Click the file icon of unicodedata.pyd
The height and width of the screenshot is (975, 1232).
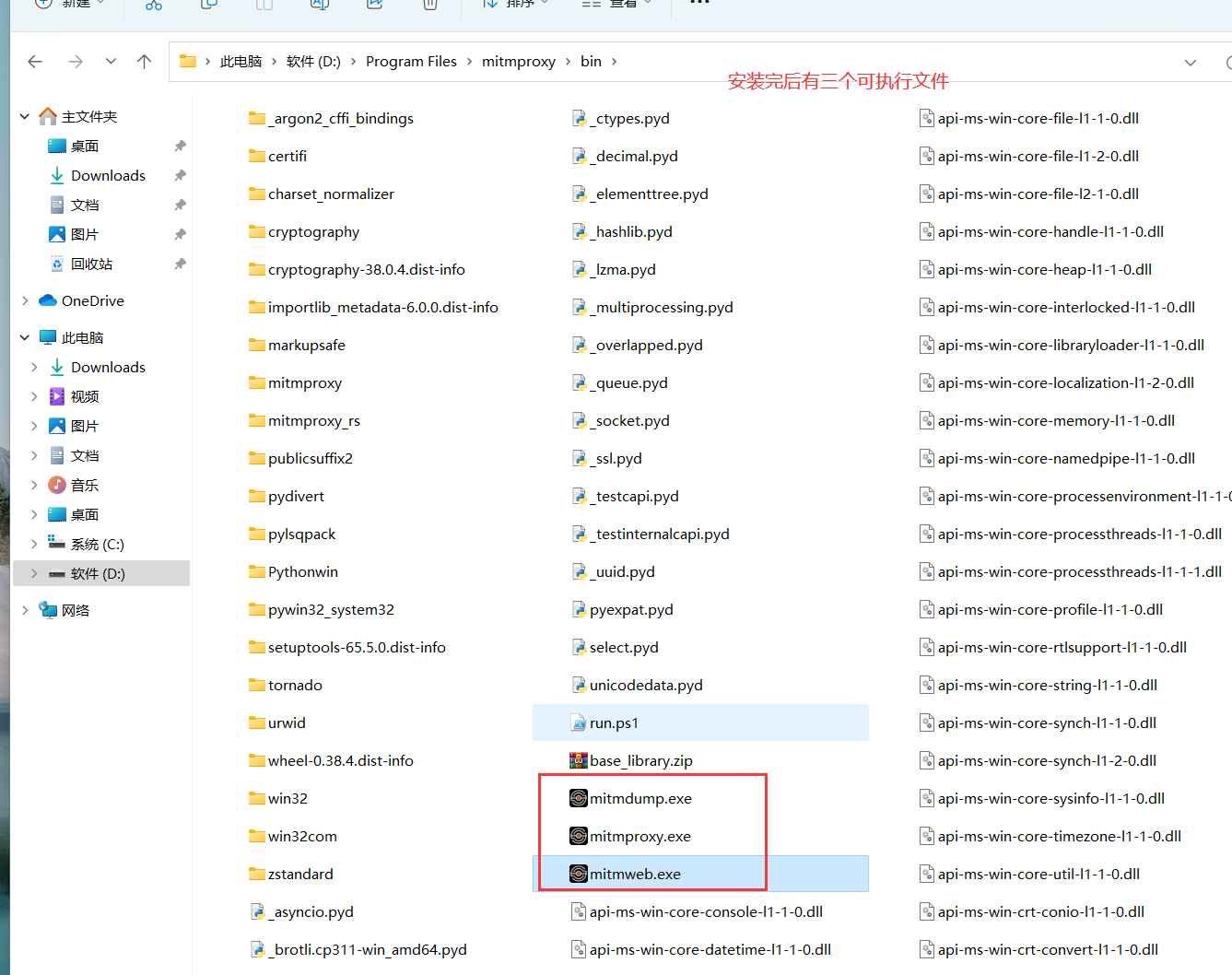coord(580,685)
